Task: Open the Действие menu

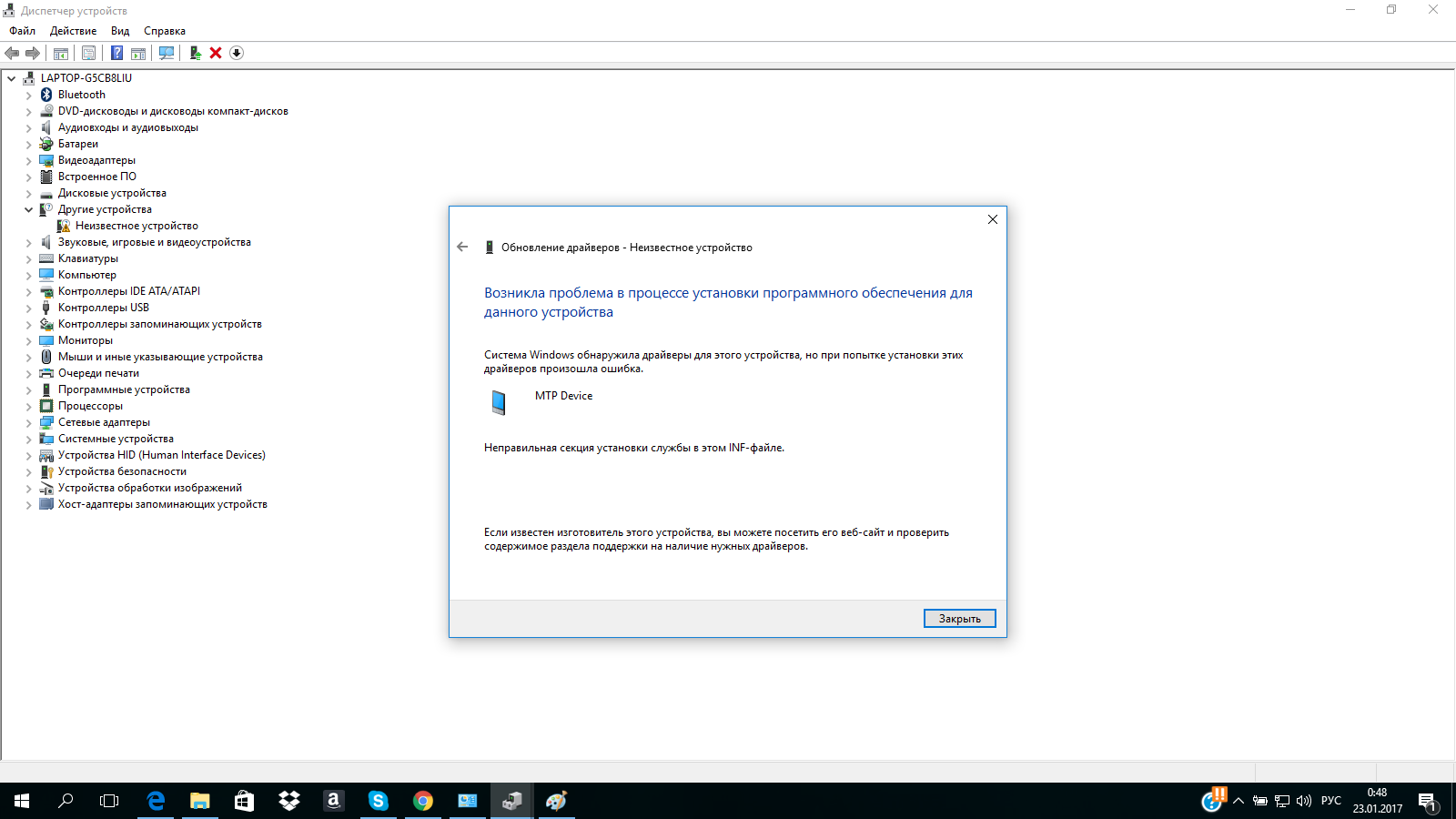Action: [73, 31]
